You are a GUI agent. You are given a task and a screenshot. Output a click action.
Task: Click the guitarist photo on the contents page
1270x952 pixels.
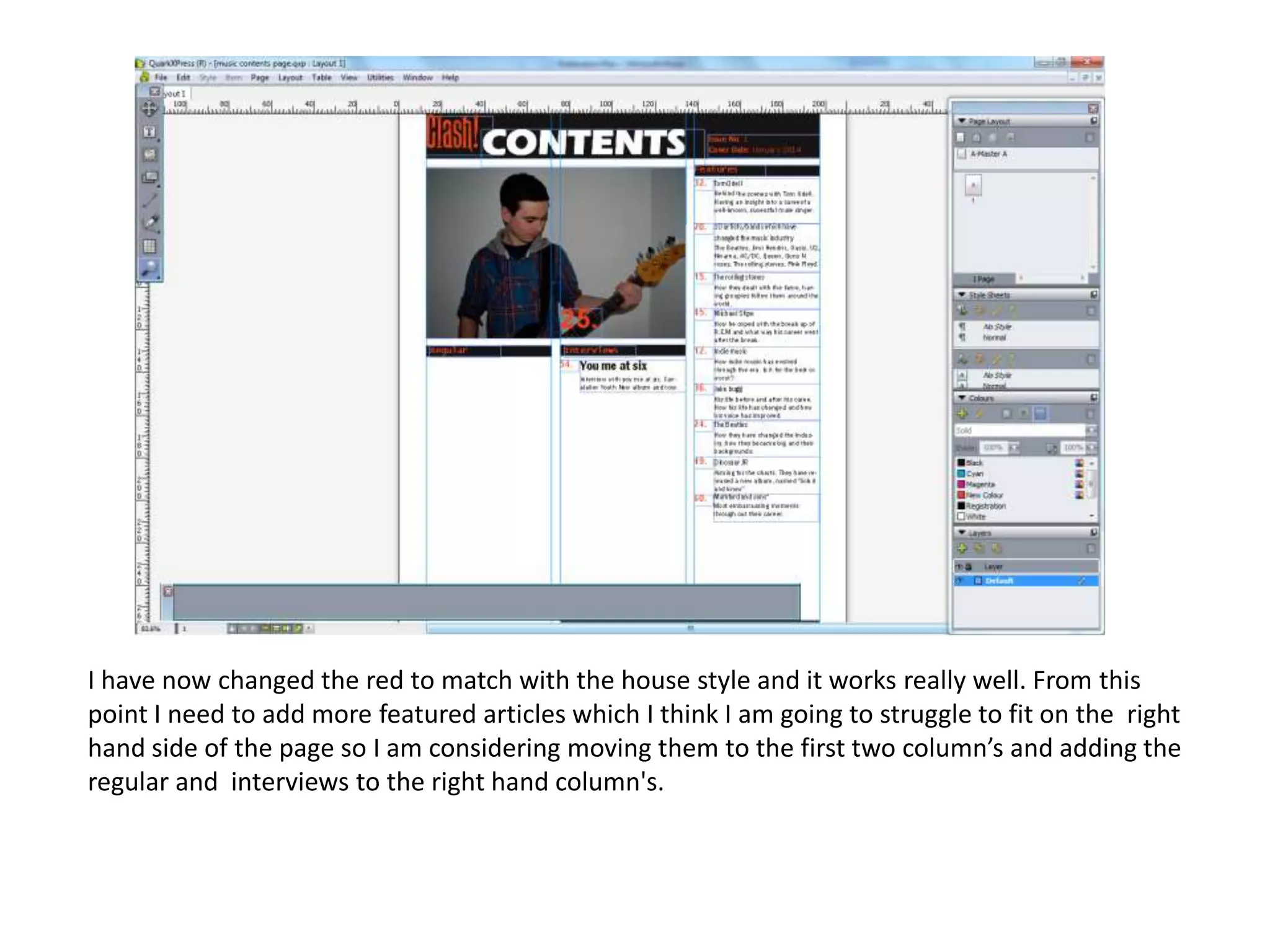pos(556,253)
